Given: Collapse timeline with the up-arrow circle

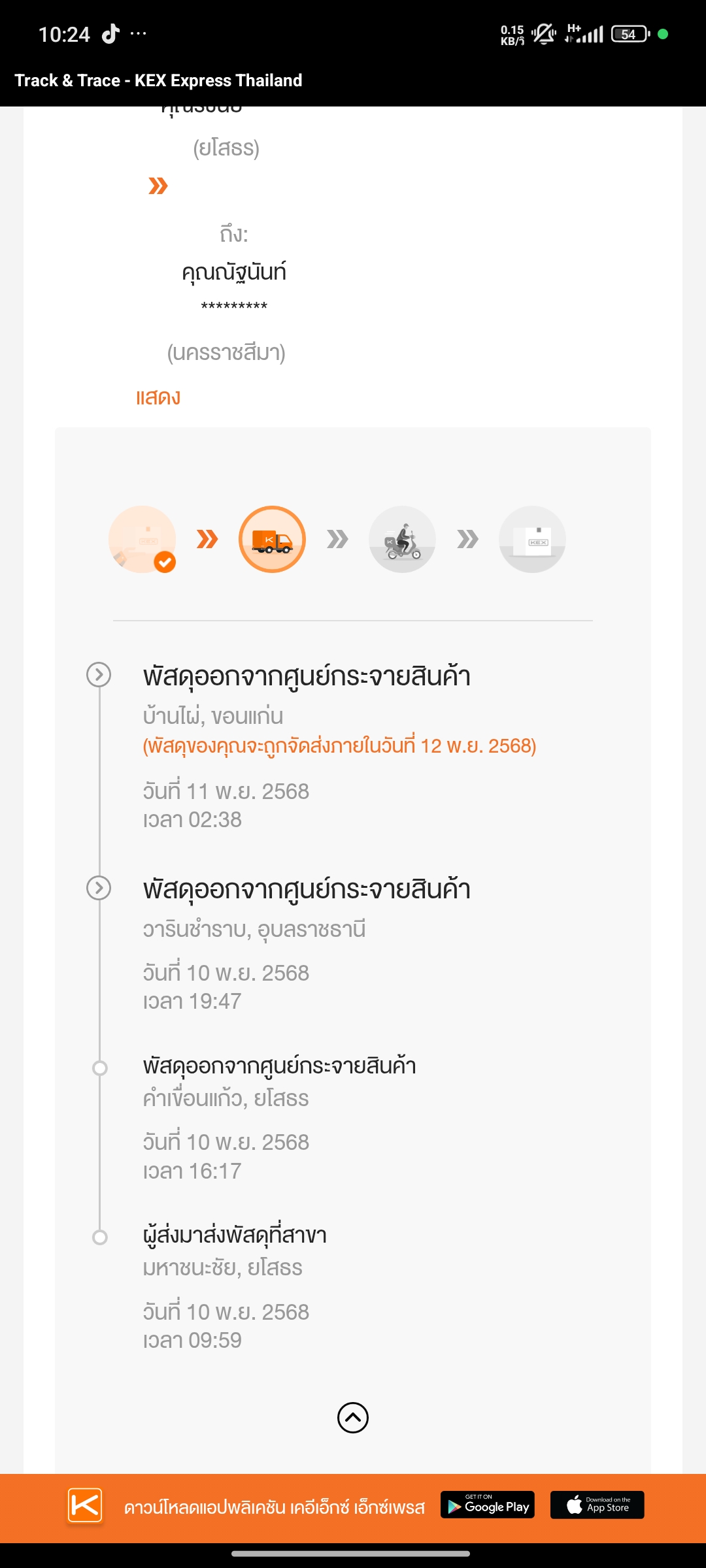Looking at the screenshot, I should [x=353, y=1418].
